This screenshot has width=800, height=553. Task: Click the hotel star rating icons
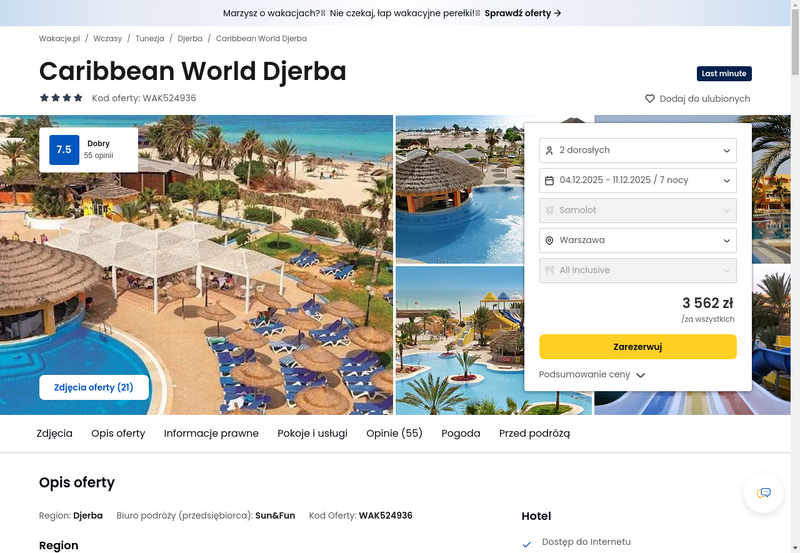pyautogui.click(x=61, y=98)
